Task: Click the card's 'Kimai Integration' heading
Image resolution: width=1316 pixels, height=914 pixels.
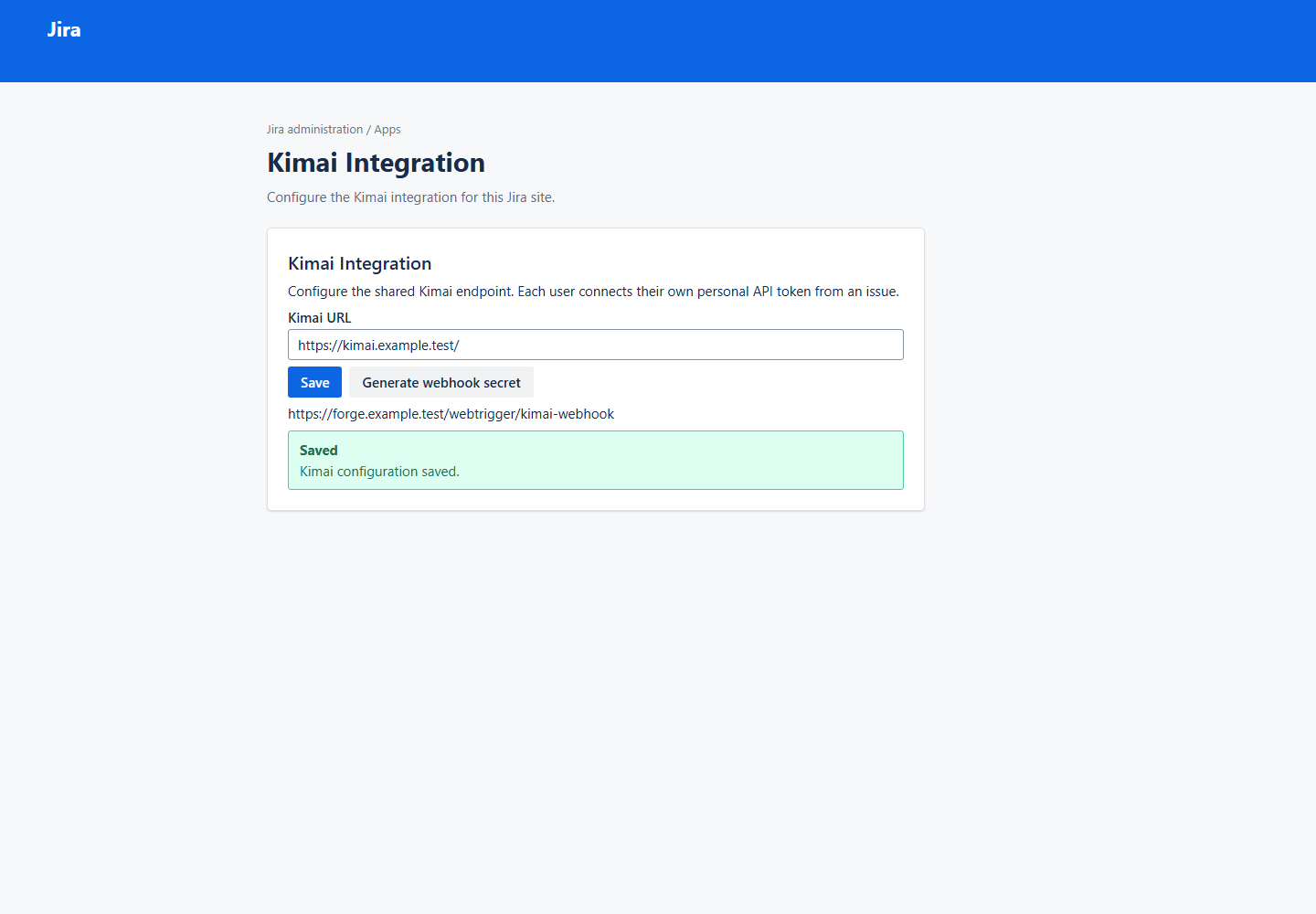Action: [x=359, y=264]
